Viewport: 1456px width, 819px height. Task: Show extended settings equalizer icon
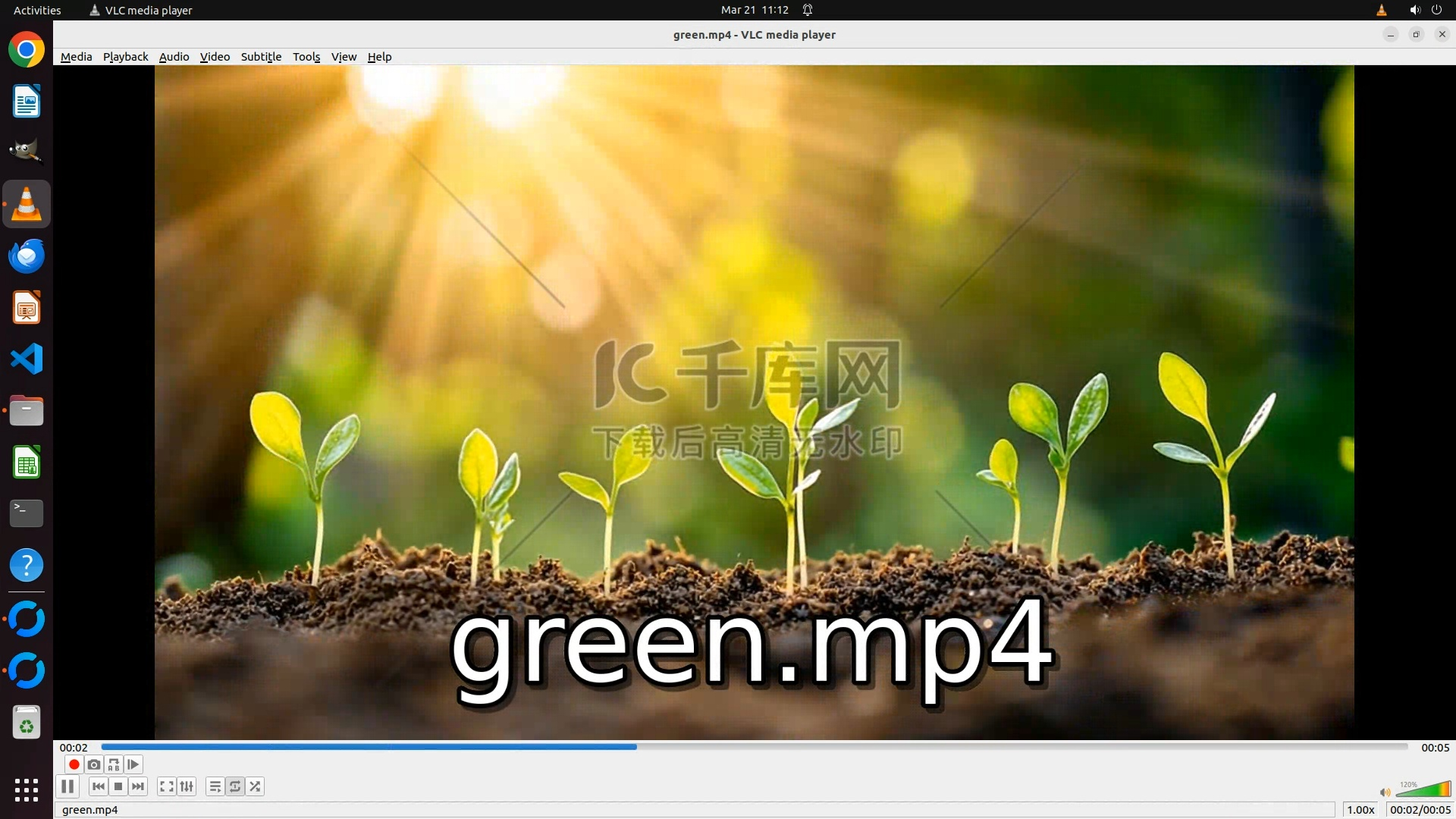[x=187, y=786]
